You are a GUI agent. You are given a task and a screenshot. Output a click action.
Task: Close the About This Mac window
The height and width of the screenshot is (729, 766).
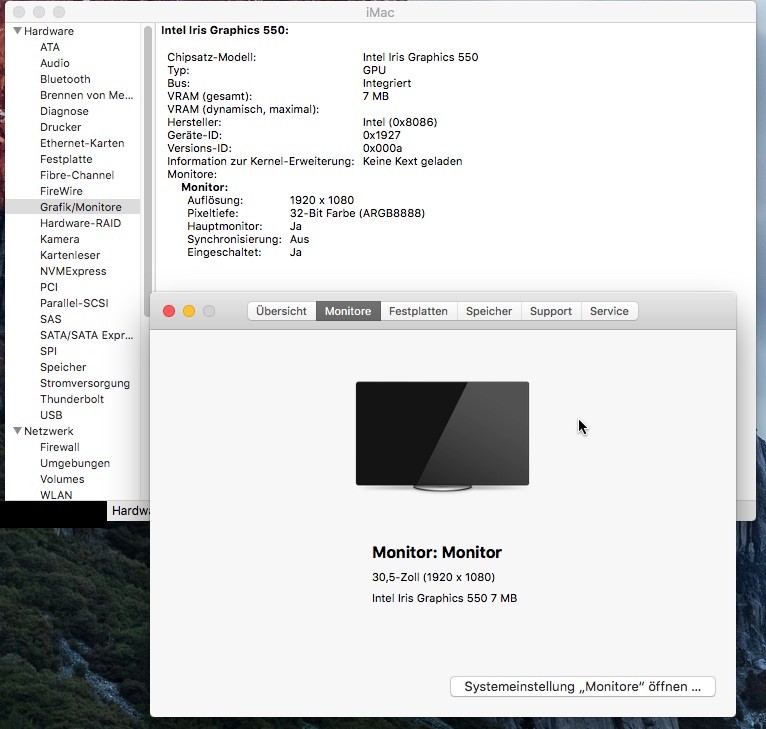click(169, 311)
